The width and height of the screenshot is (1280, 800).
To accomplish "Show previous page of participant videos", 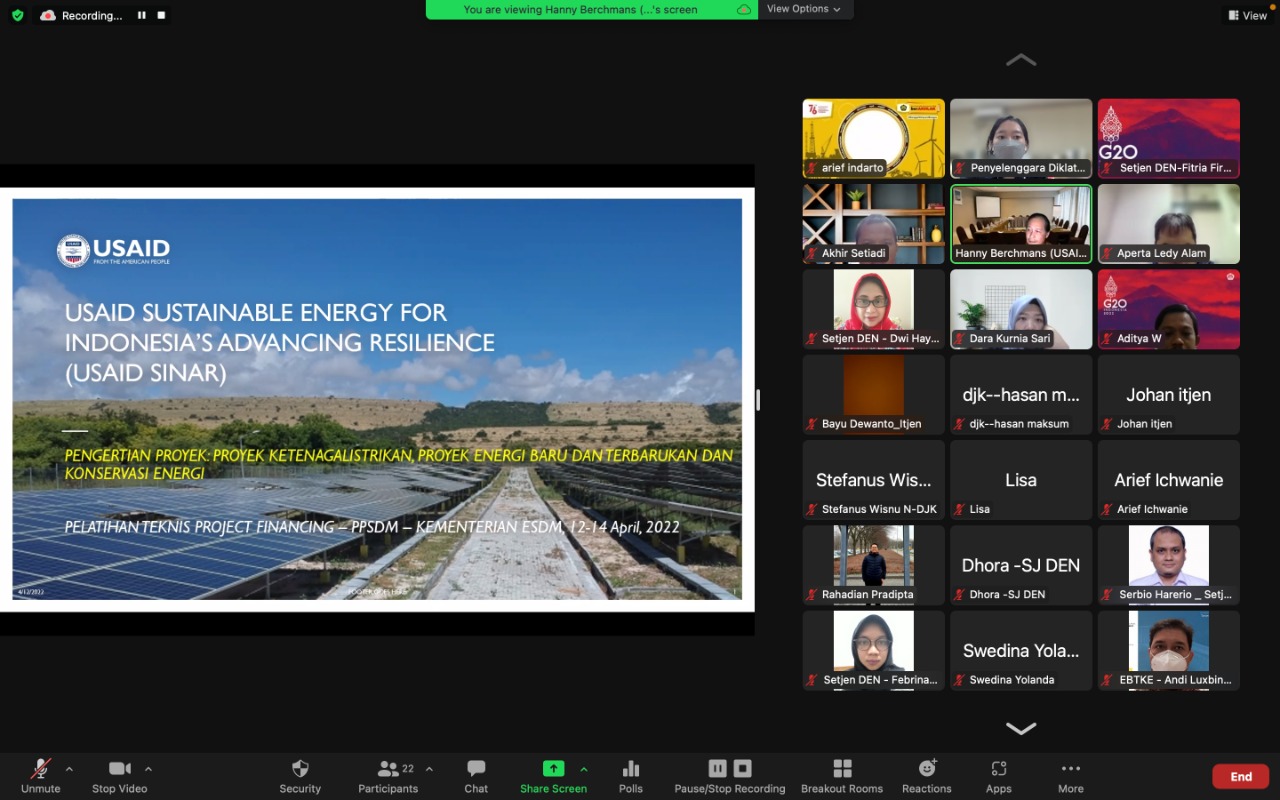I will coord(1021,60).
